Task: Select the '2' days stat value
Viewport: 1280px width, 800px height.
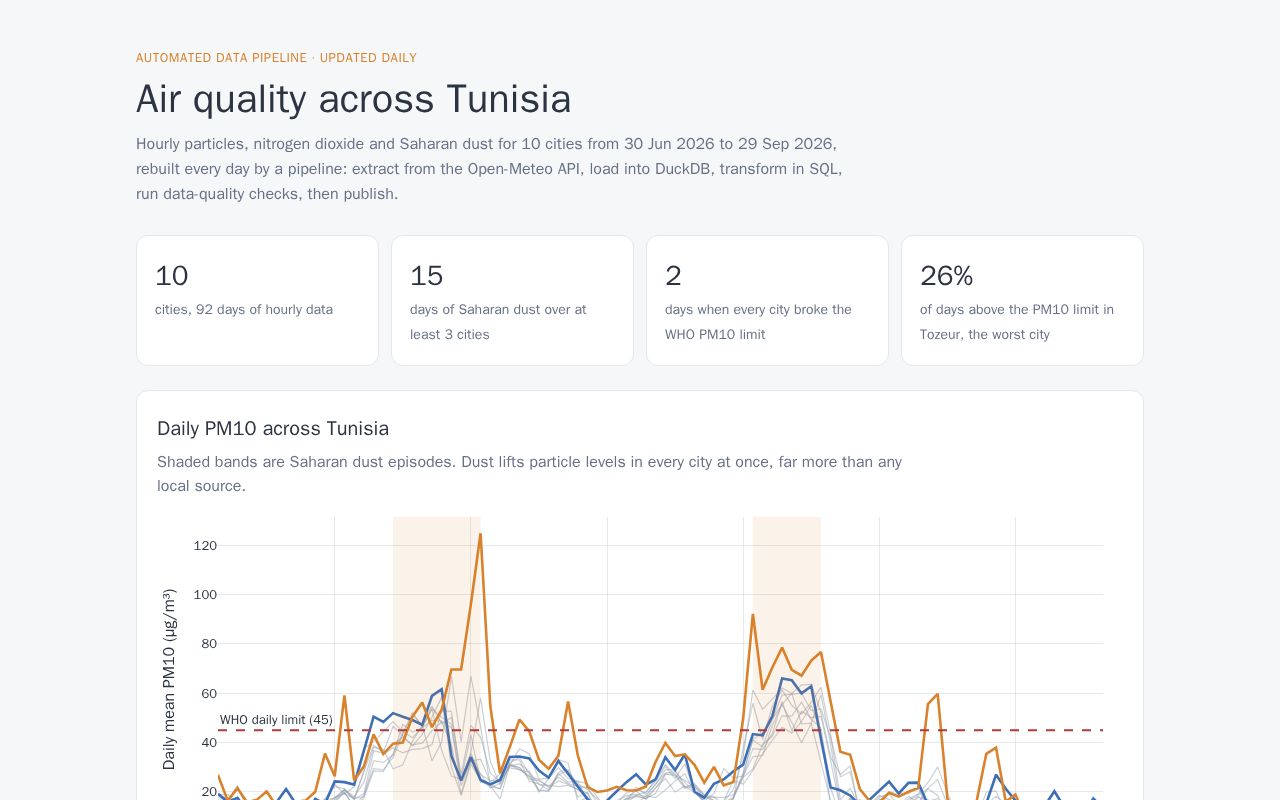Action: (x=673, y=276)
